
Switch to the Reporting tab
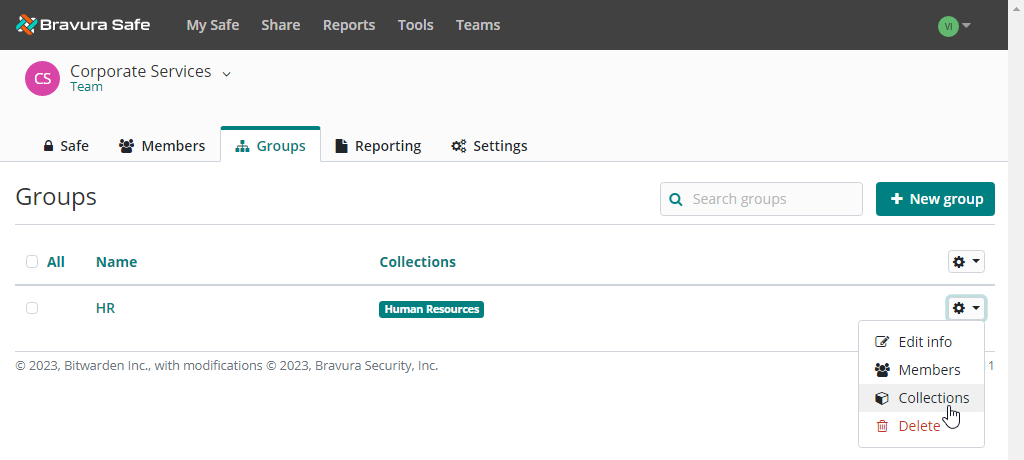377,146
